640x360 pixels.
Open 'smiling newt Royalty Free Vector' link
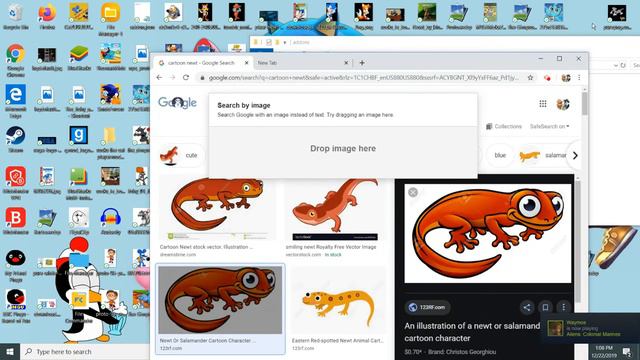[x=331, y=247]
